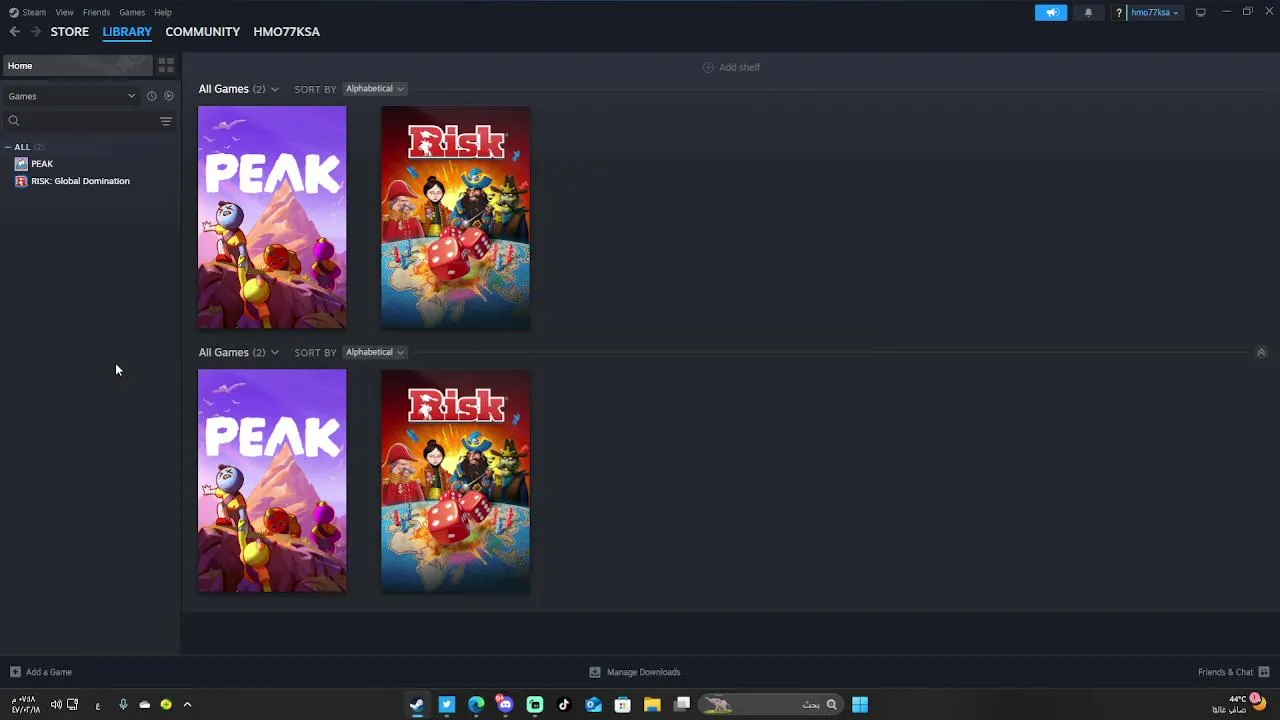Open the Friends menu

[x=96, y=12]
